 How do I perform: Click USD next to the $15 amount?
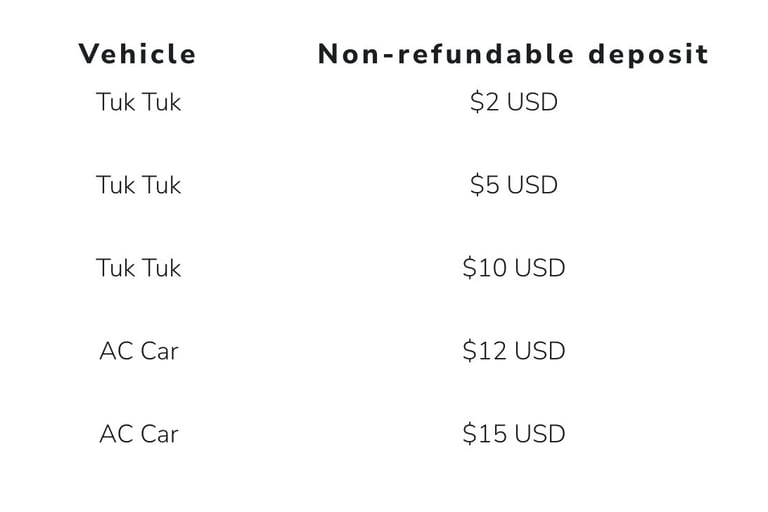click(x=539, y=434)
